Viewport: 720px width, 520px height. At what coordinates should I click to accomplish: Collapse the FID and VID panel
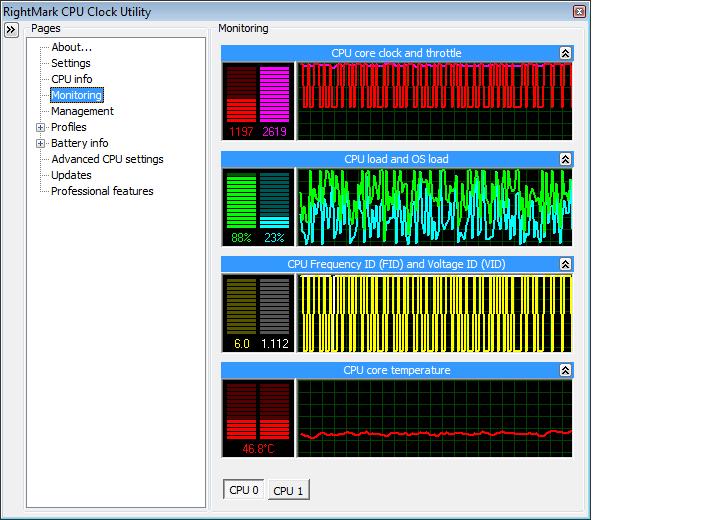point(565,264)
